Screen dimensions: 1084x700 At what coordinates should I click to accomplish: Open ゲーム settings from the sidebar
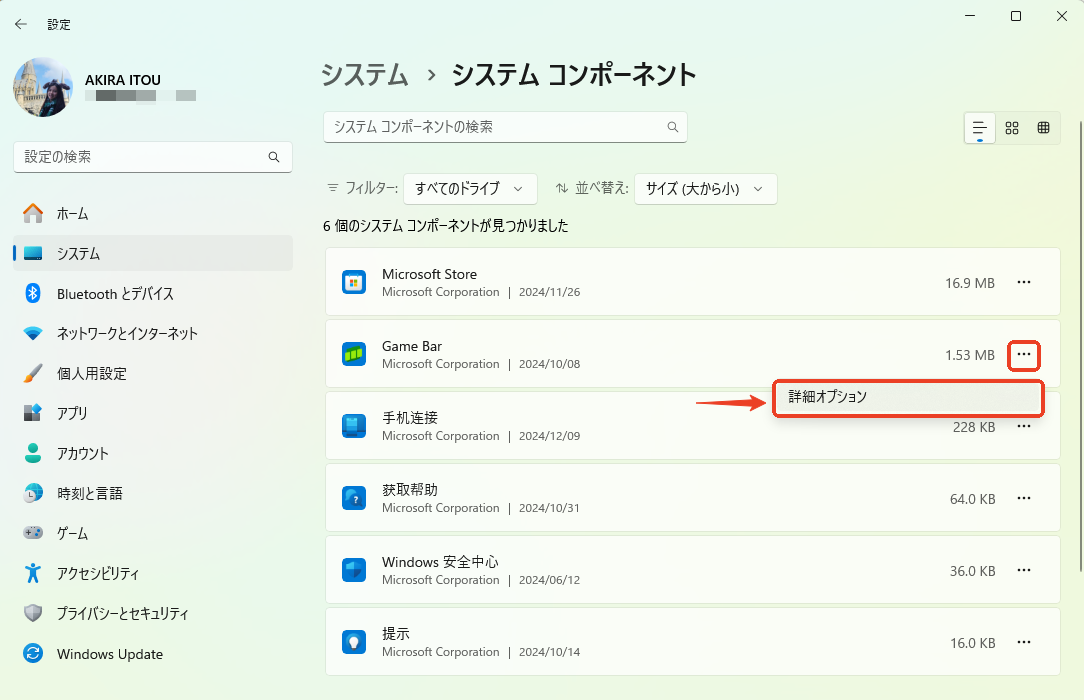(90, 533)
